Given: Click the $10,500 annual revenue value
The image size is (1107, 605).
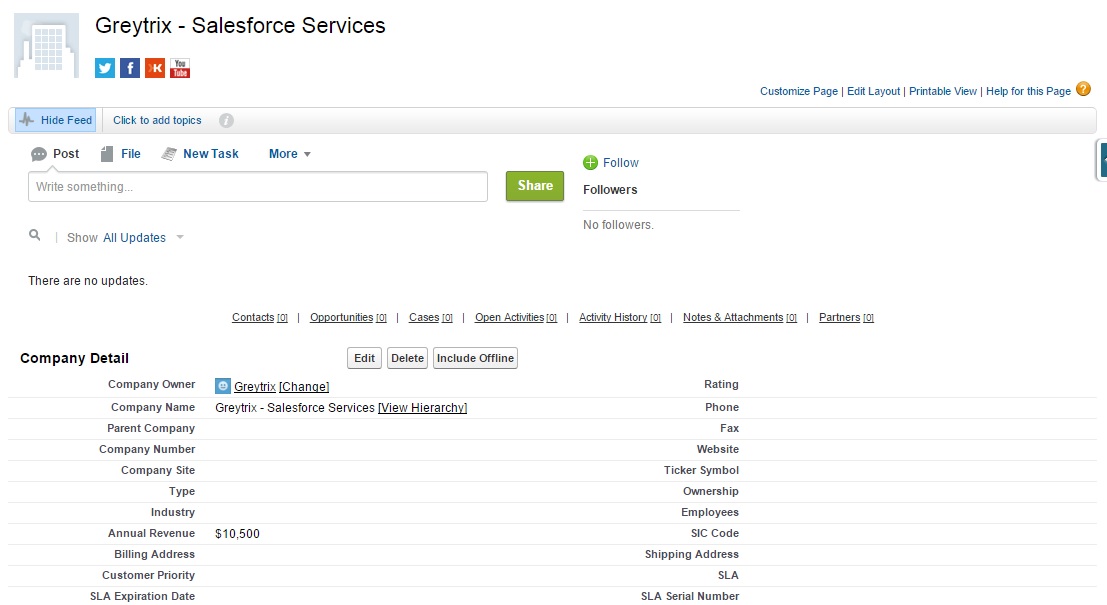Looking at the screenshot, I should (x=237, y=534).
